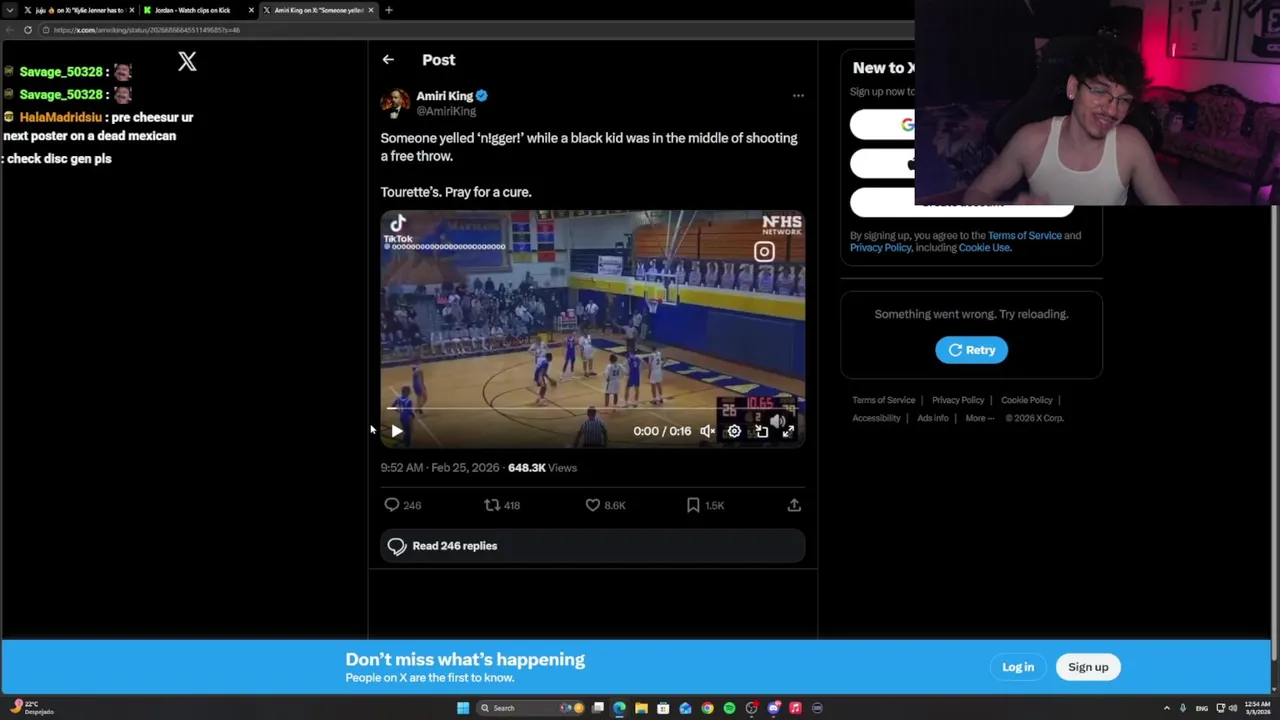
Task: Share the post via share icon
Action: 794,505
